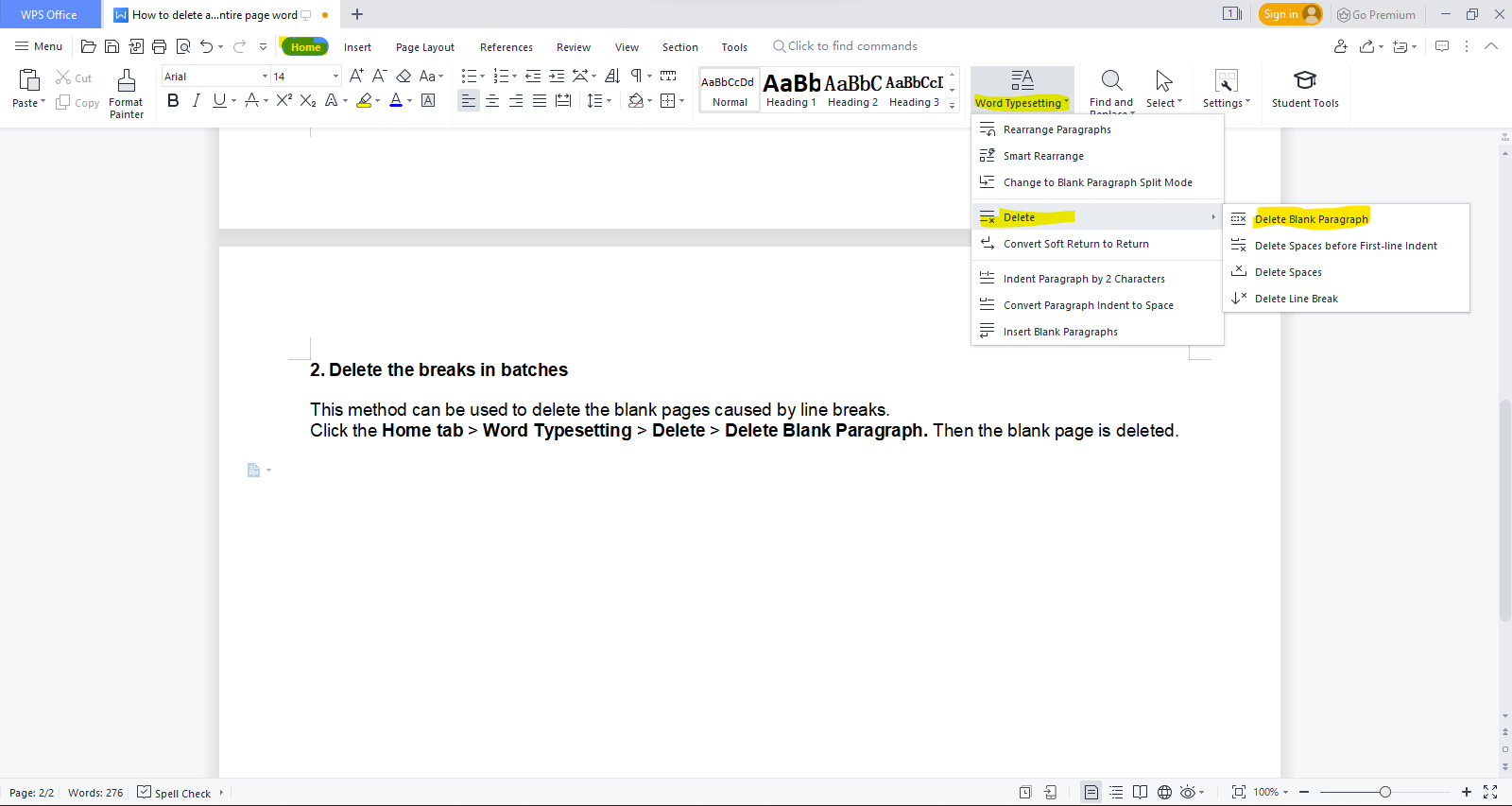Click the vertical scrollbar thumb
The image size is (1512, 806).
point(1504,510)
